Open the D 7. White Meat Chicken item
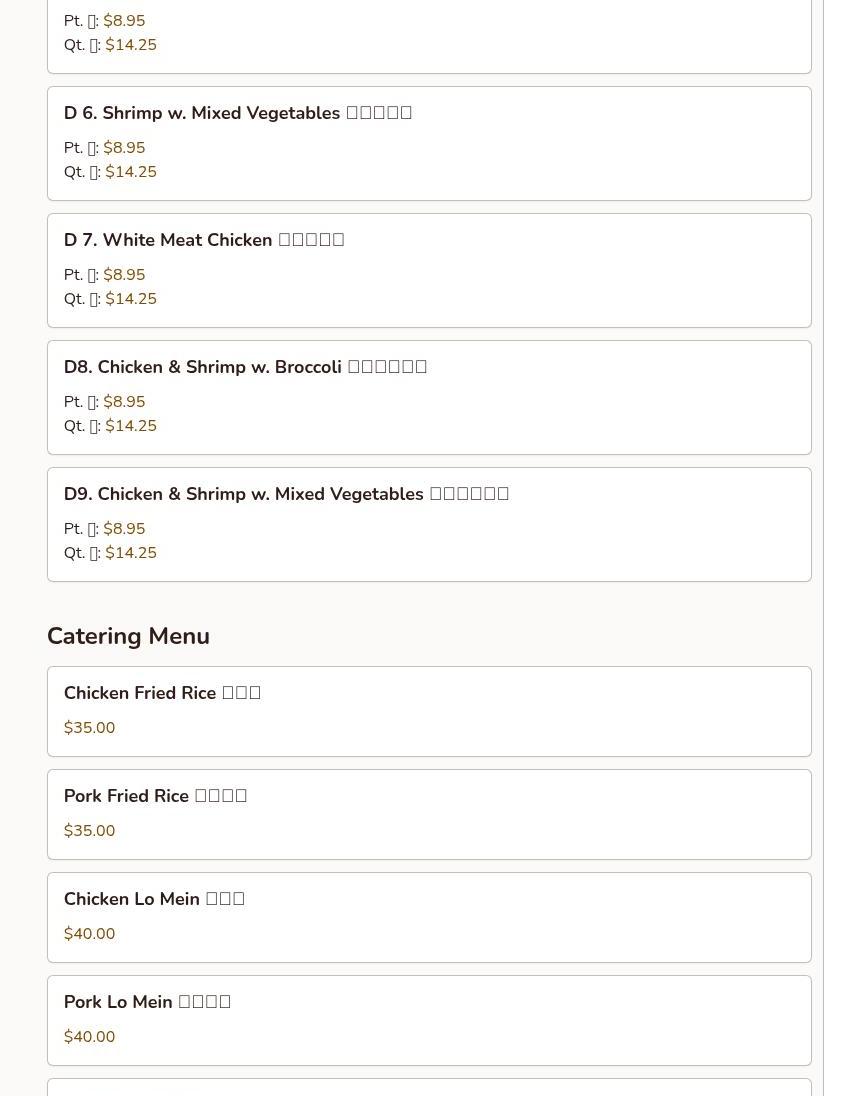 tap(203, 240)
